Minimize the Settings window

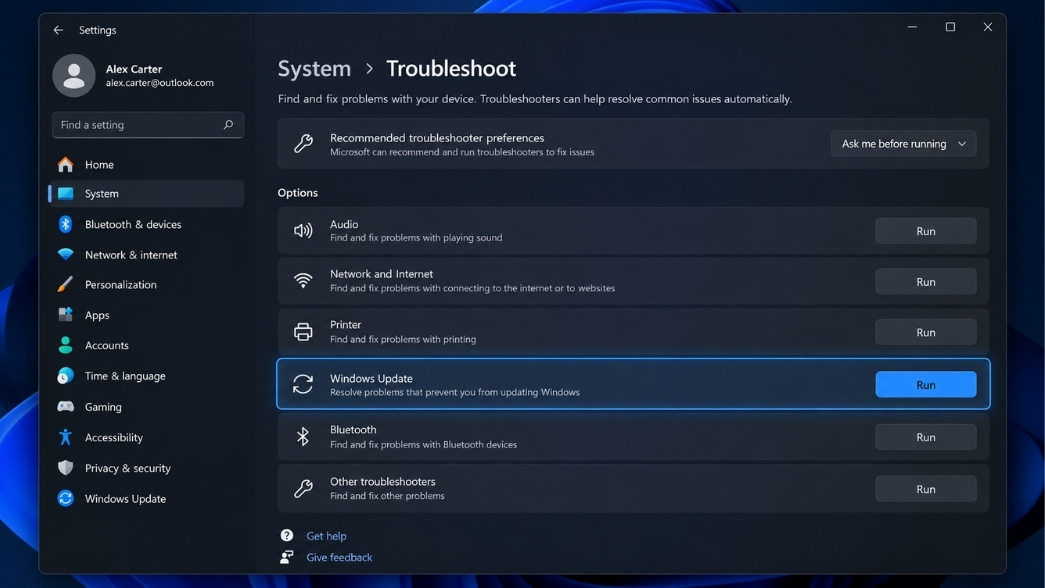pos(912,27)
